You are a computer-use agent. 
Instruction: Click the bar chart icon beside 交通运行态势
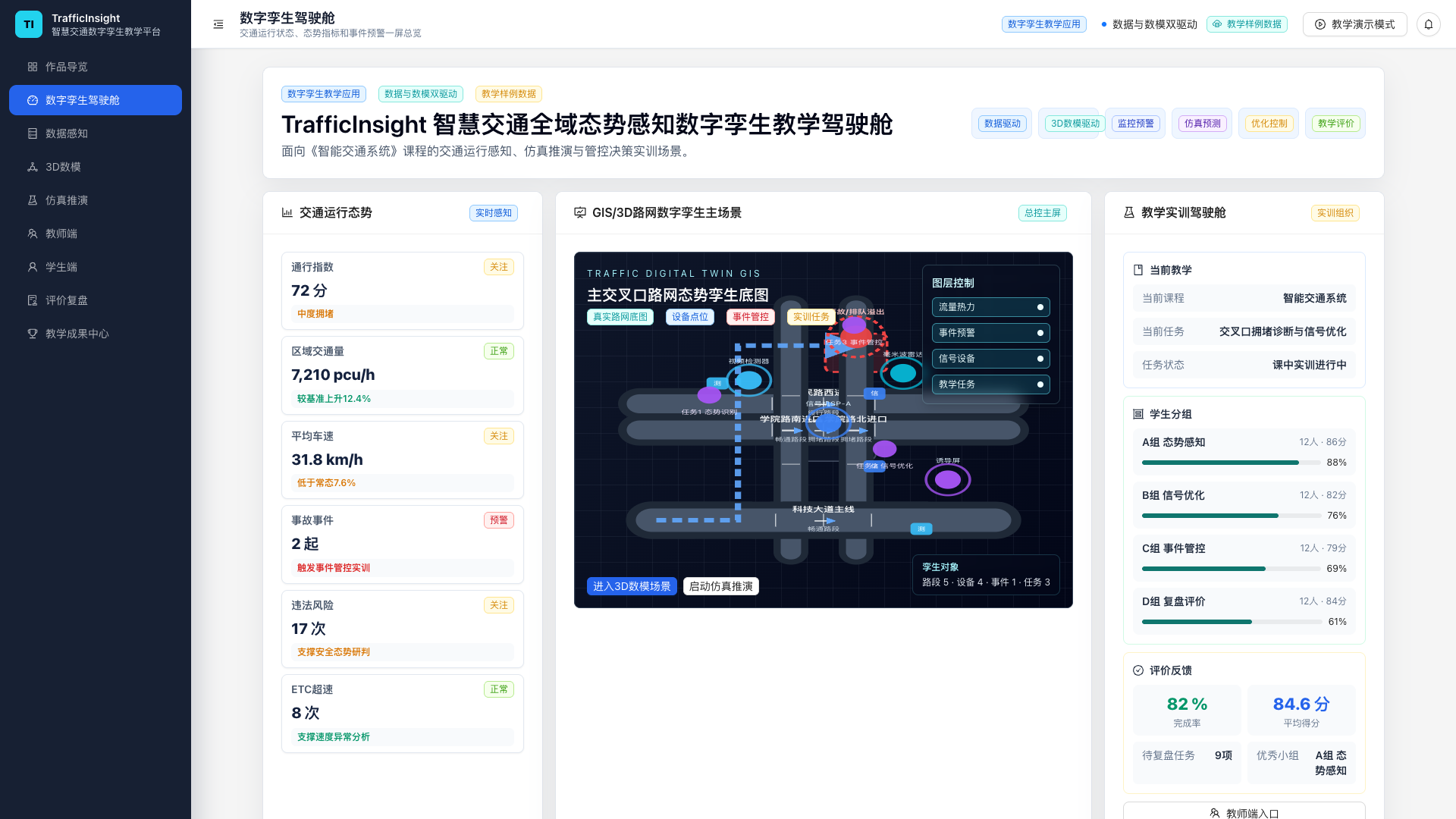[287, 212]
